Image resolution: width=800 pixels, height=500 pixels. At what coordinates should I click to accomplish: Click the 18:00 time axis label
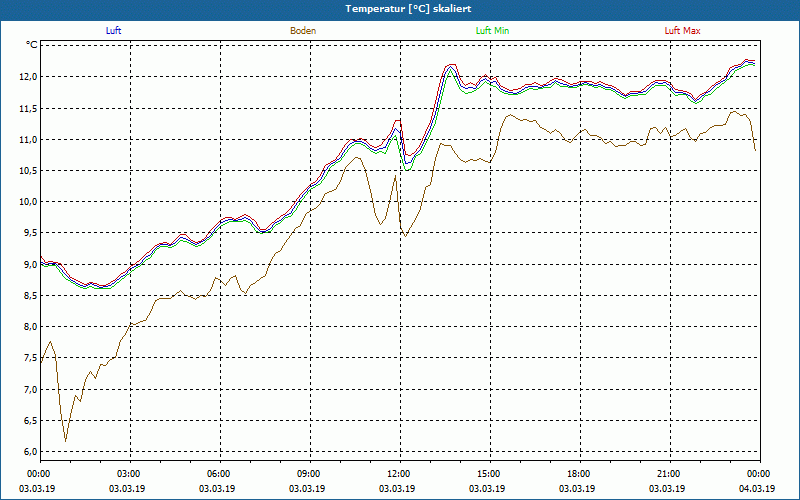580,474
